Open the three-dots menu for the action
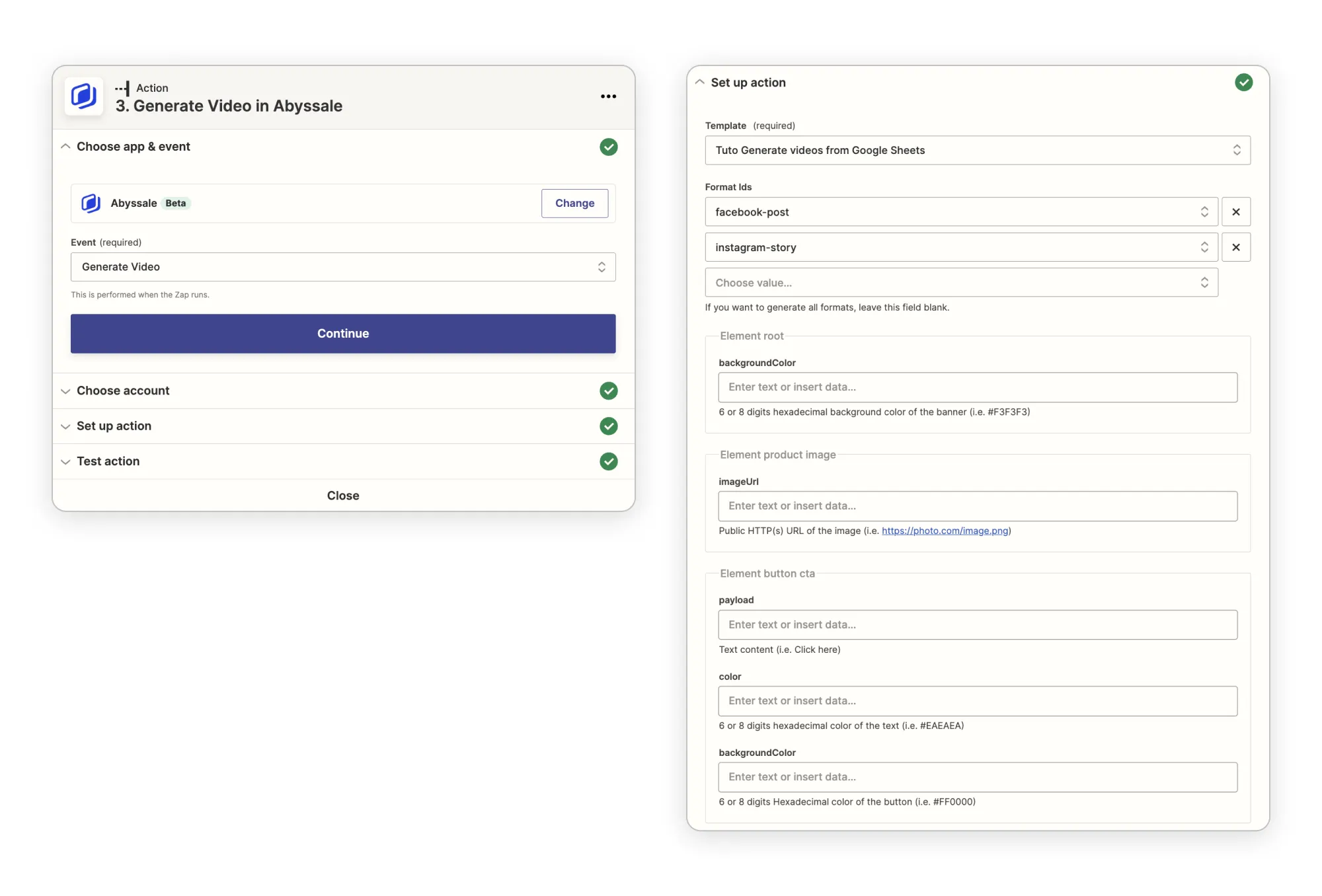Viewport: 1322px width, 896px height. pos(608,96)
